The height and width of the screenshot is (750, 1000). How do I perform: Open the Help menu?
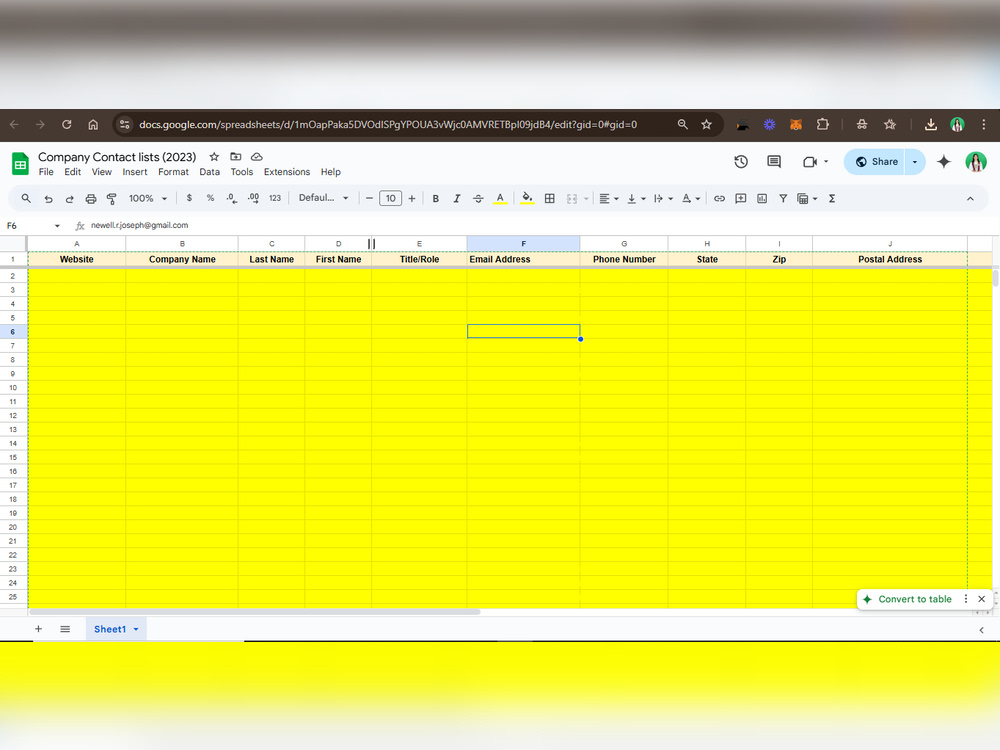(x=330, y=172)
